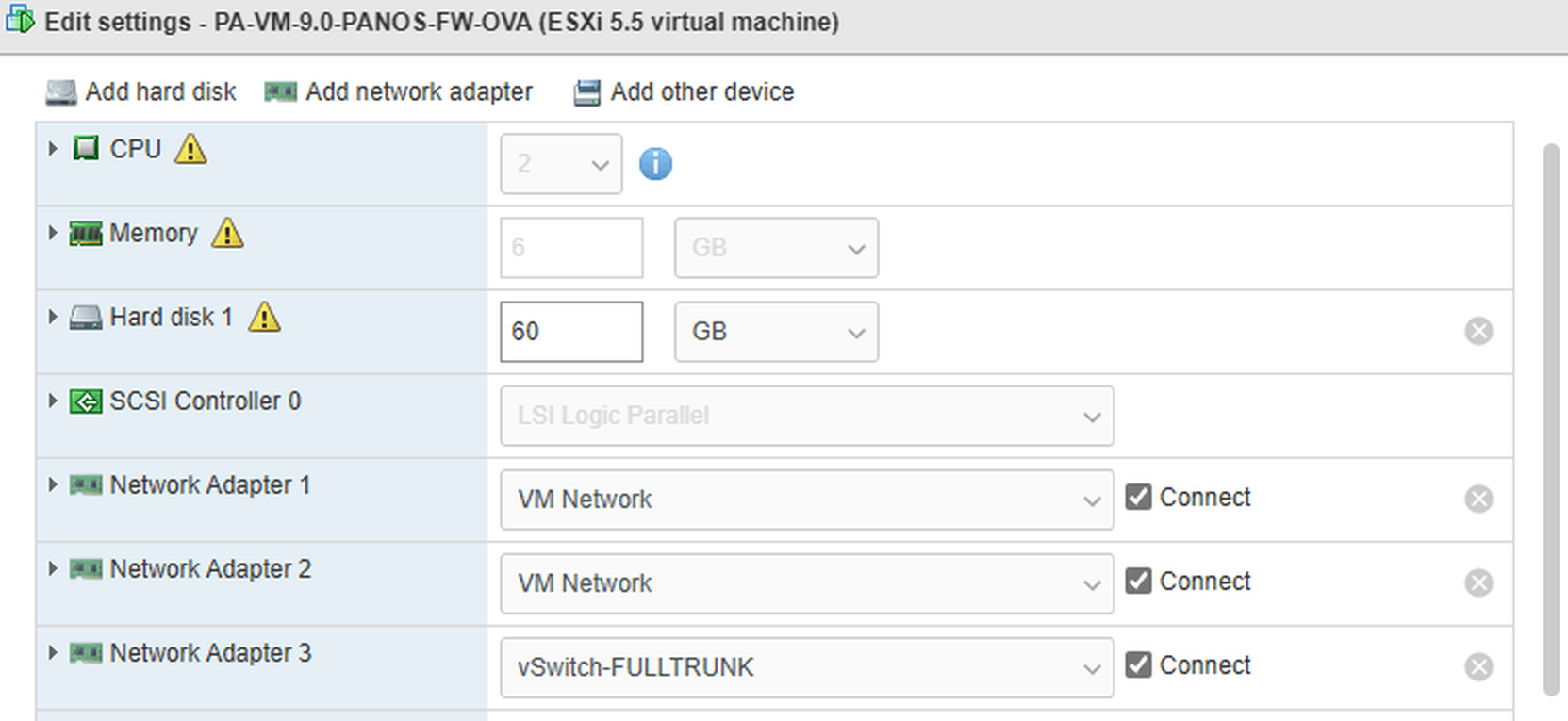1568x721 pixels.
Task: Click the SCSI Controller 0 label
Action: coord(206,401)
